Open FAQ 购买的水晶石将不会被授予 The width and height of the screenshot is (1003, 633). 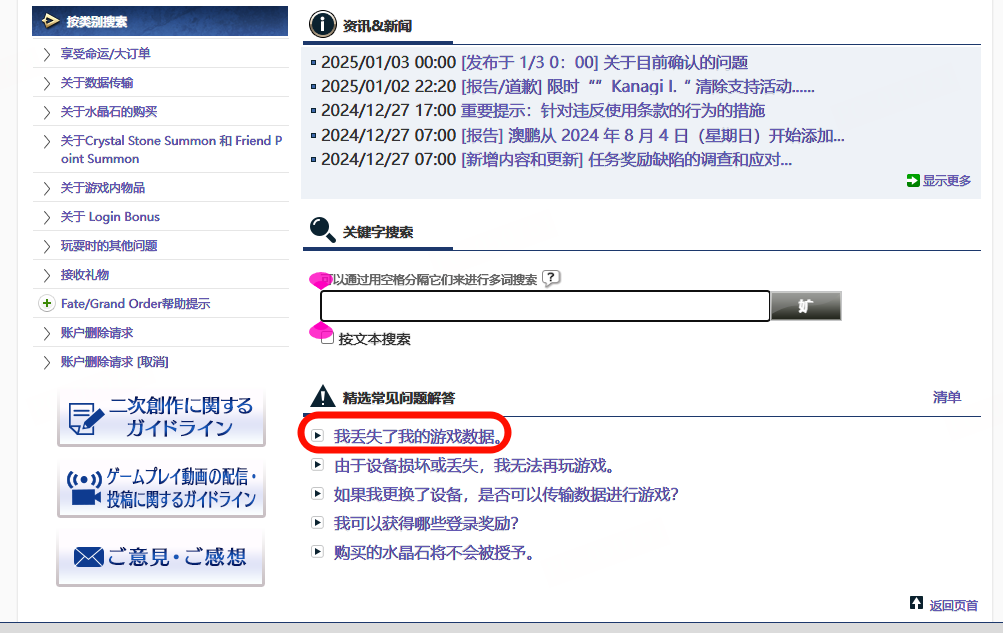(434, 552)
